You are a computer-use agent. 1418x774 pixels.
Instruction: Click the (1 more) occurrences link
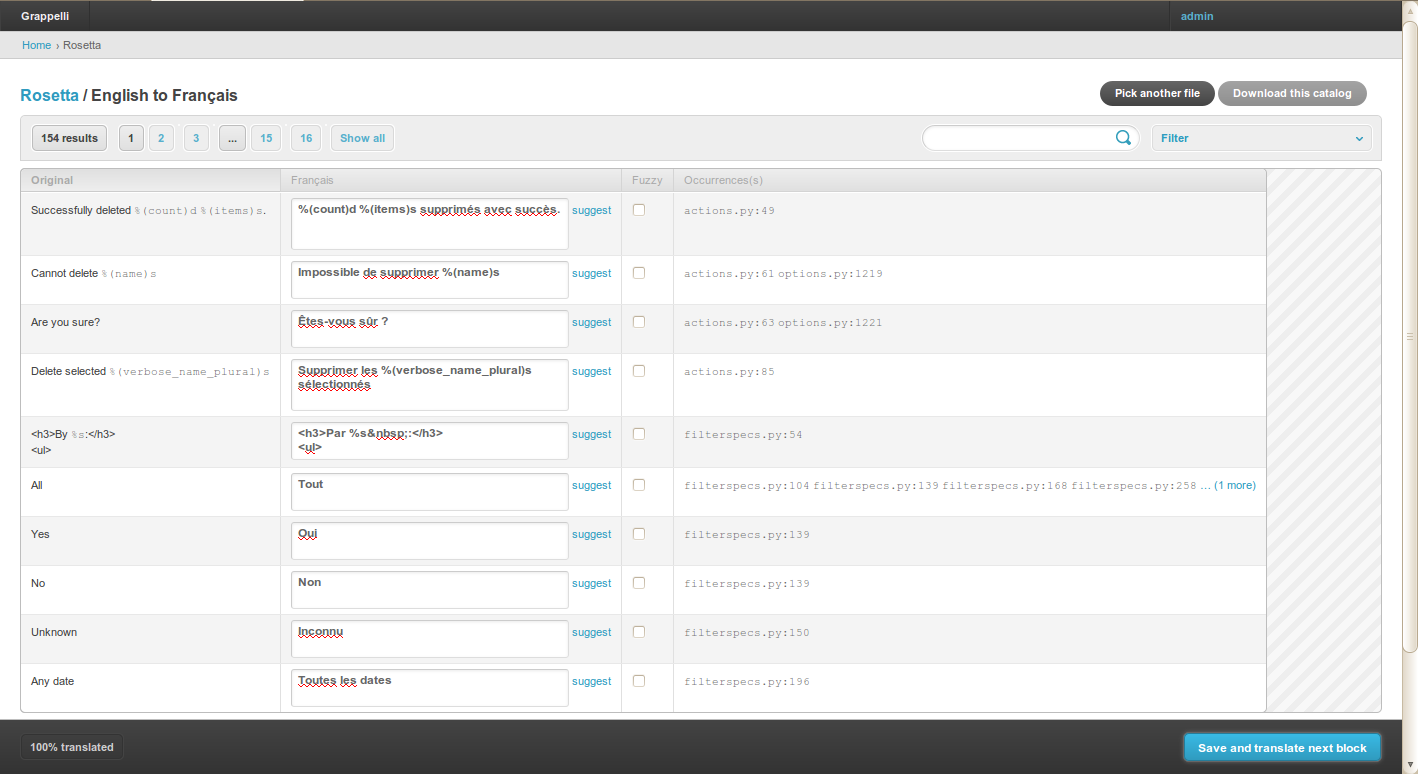point(1234,485)
